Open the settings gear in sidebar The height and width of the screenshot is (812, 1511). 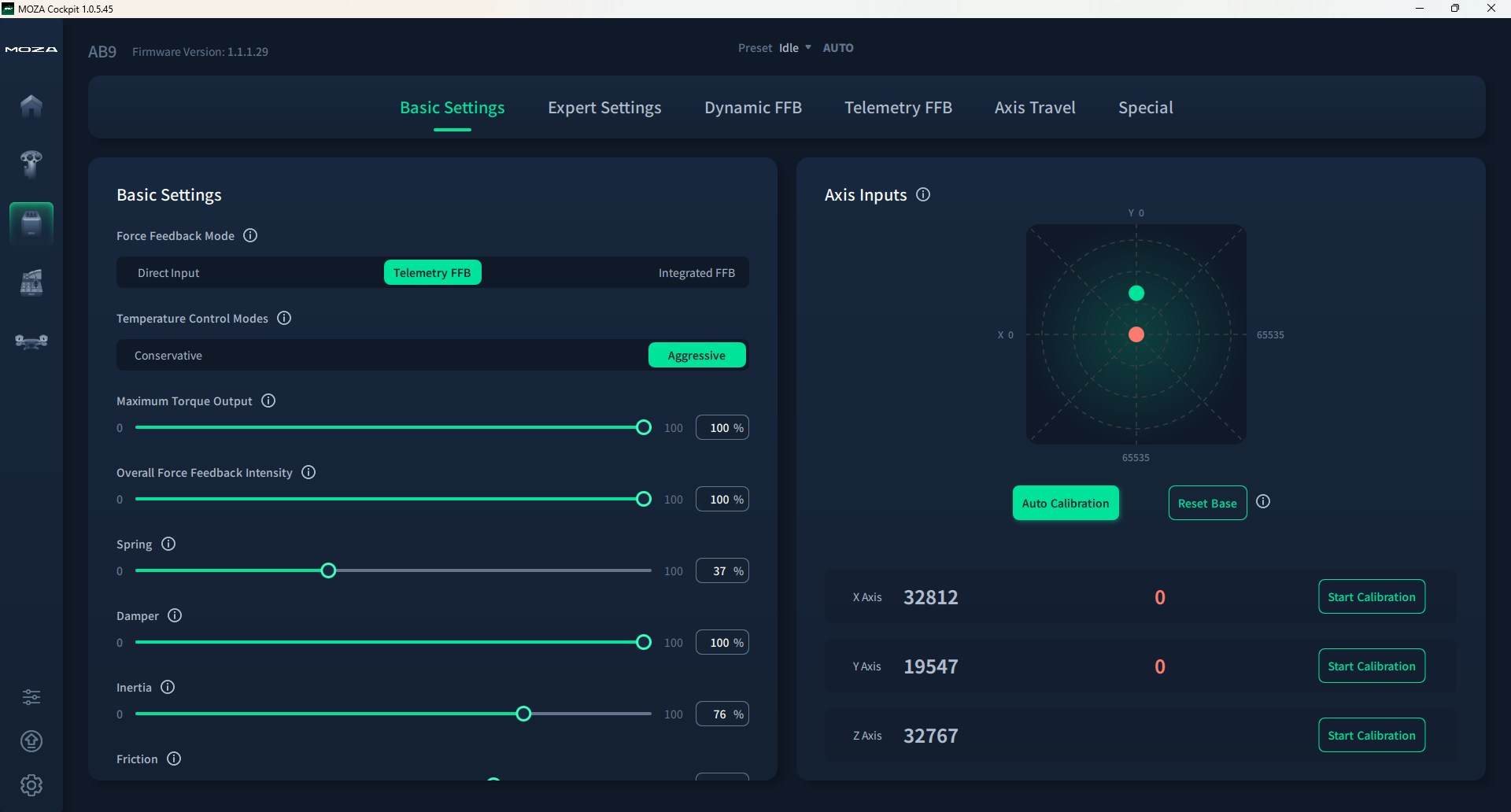click(31, 785)
